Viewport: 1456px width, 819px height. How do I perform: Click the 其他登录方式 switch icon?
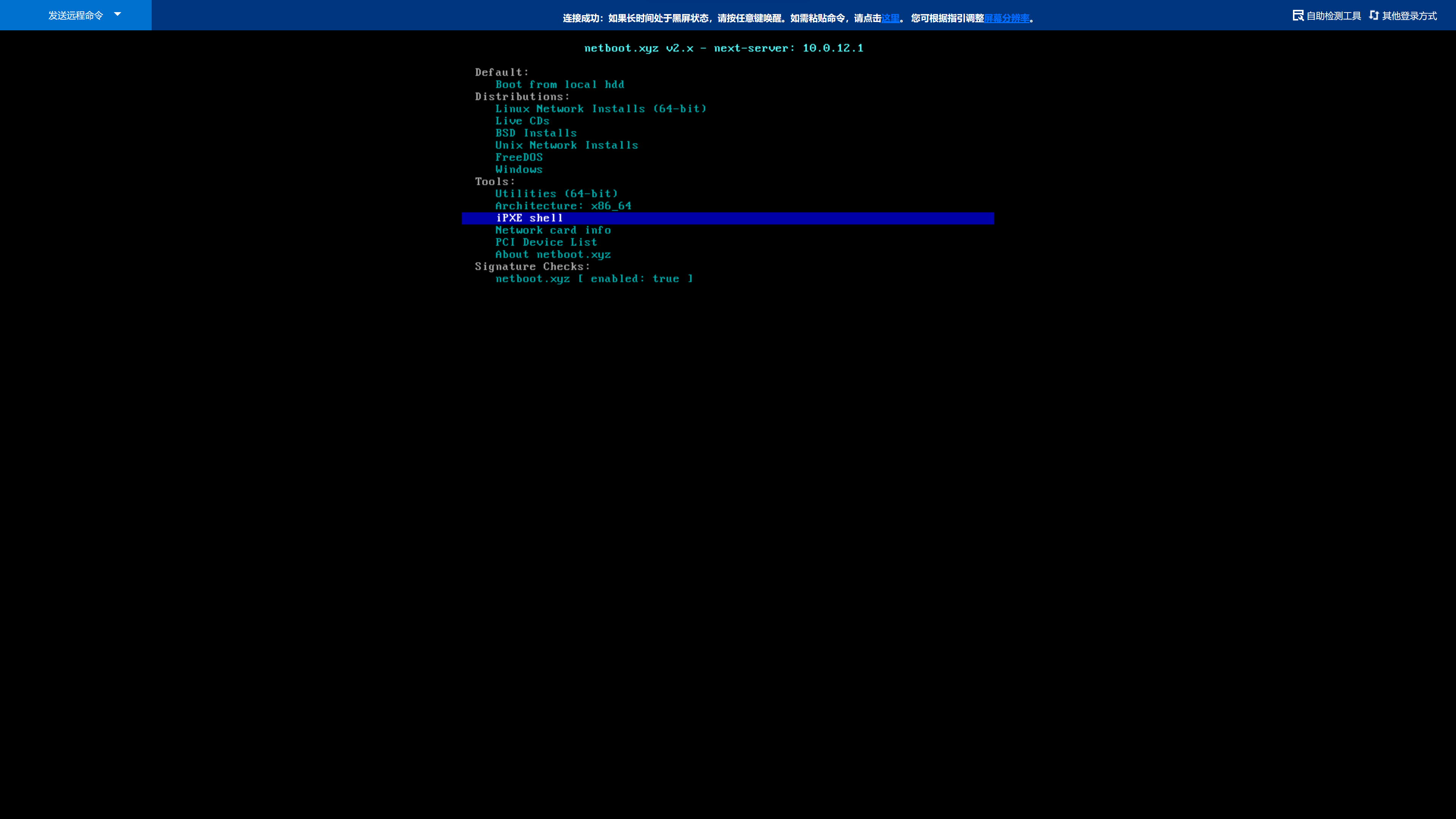(1374, 15)
